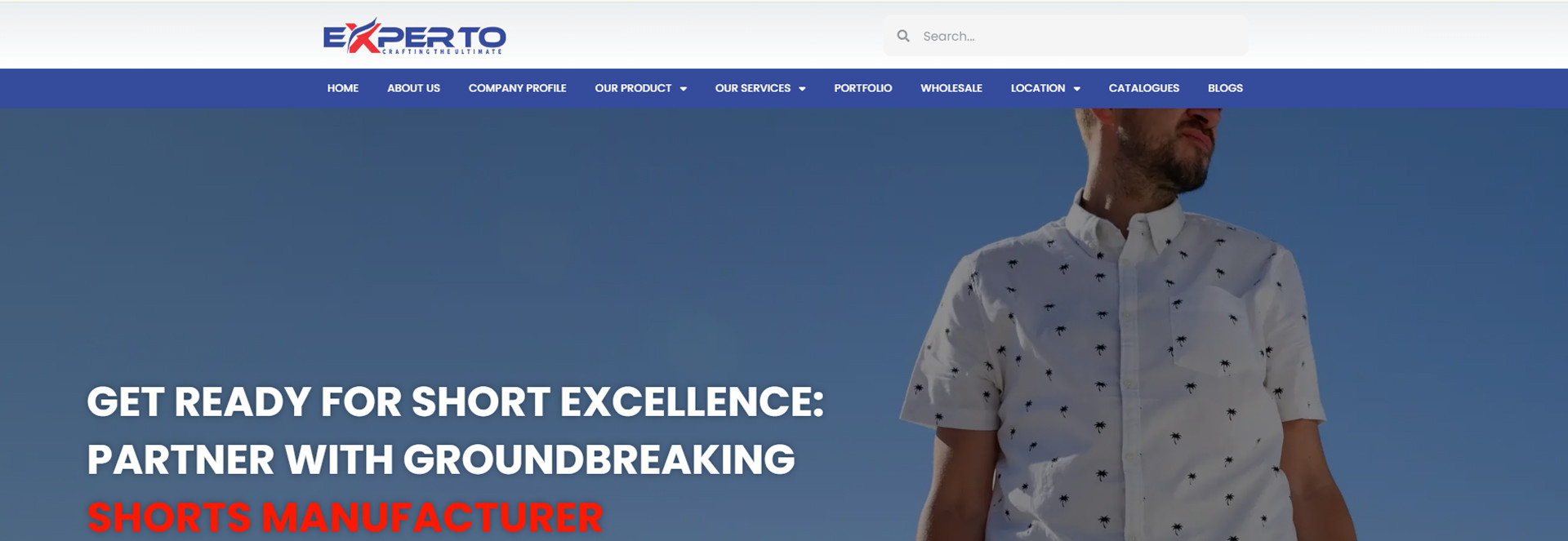This screenshot has height=541, width=1568.
Task: Open the Home menu item
Action: pos(343,88)
